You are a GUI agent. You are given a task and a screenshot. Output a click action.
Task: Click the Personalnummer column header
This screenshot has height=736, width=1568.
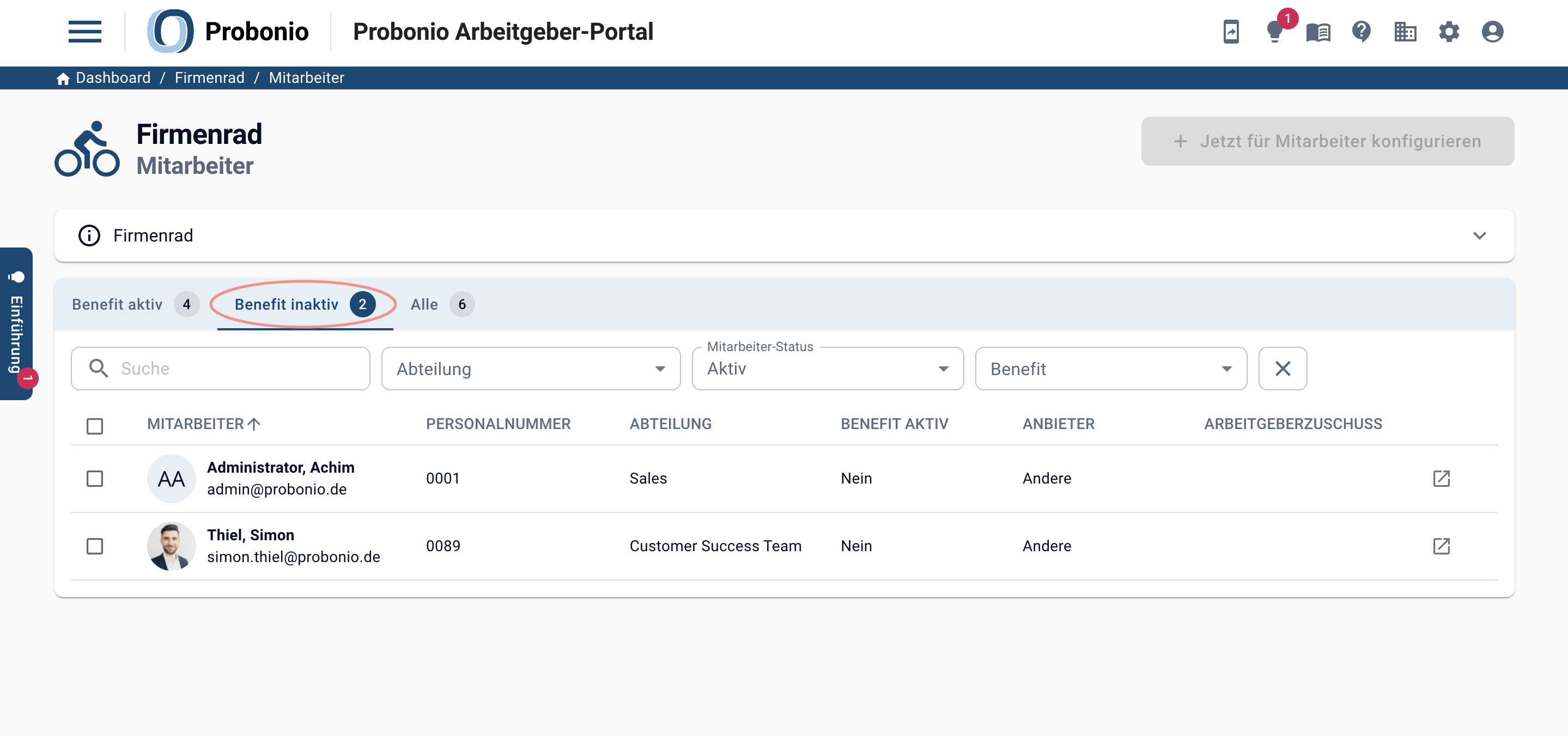pos(498,424)
